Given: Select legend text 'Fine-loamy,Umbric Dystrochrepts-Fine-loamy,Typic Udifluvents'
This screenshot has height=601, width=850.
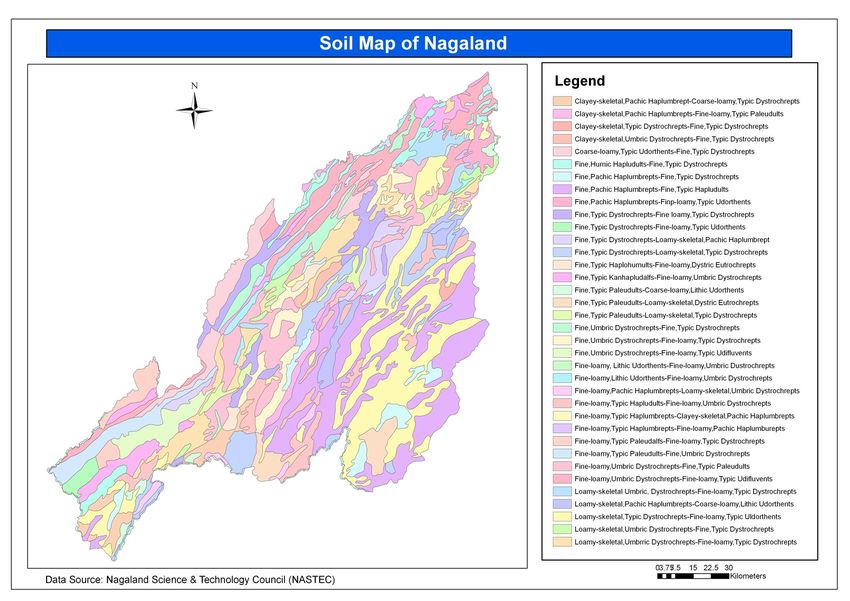Looking at the screenshot, I should [674, 479].
